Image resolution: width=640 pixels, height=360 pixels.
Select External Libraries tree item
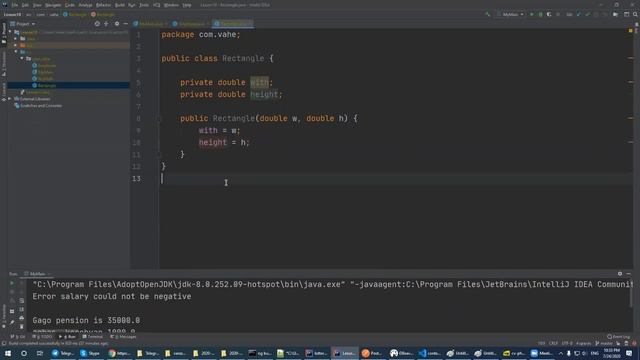click(32, 99)
